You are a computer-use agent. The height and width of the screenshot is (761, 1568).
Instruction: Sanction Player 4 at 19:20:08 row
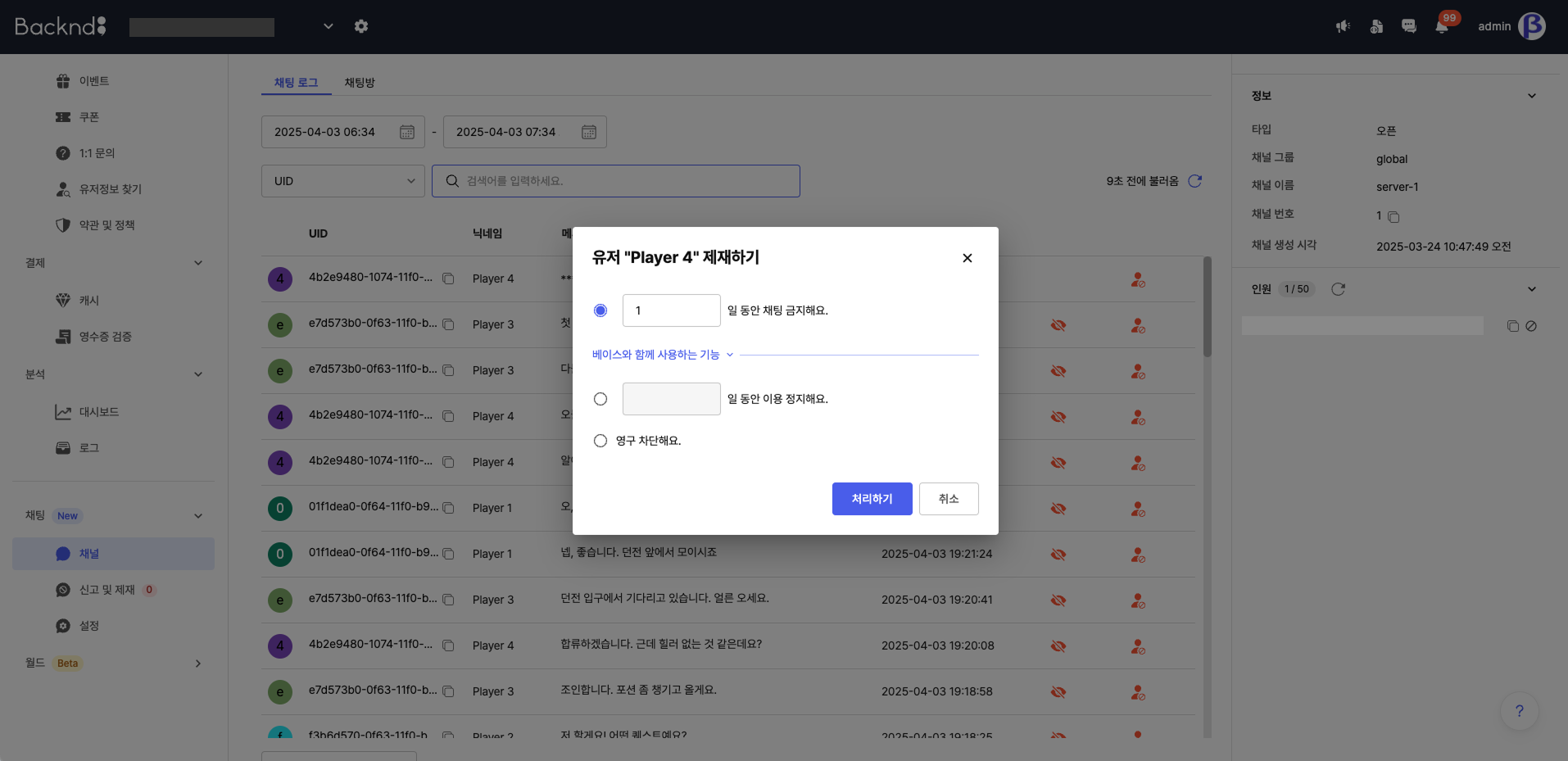(x=1138, y=646)
